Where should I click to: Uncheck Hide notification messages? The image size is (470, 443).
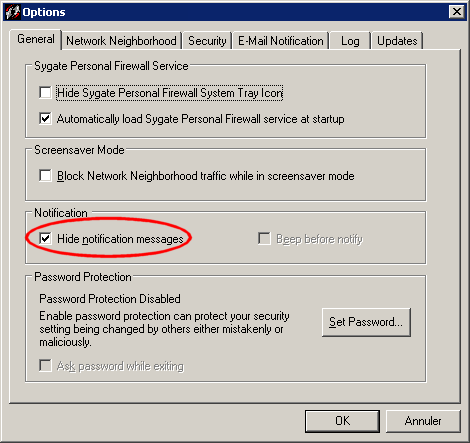click(45, 238)
